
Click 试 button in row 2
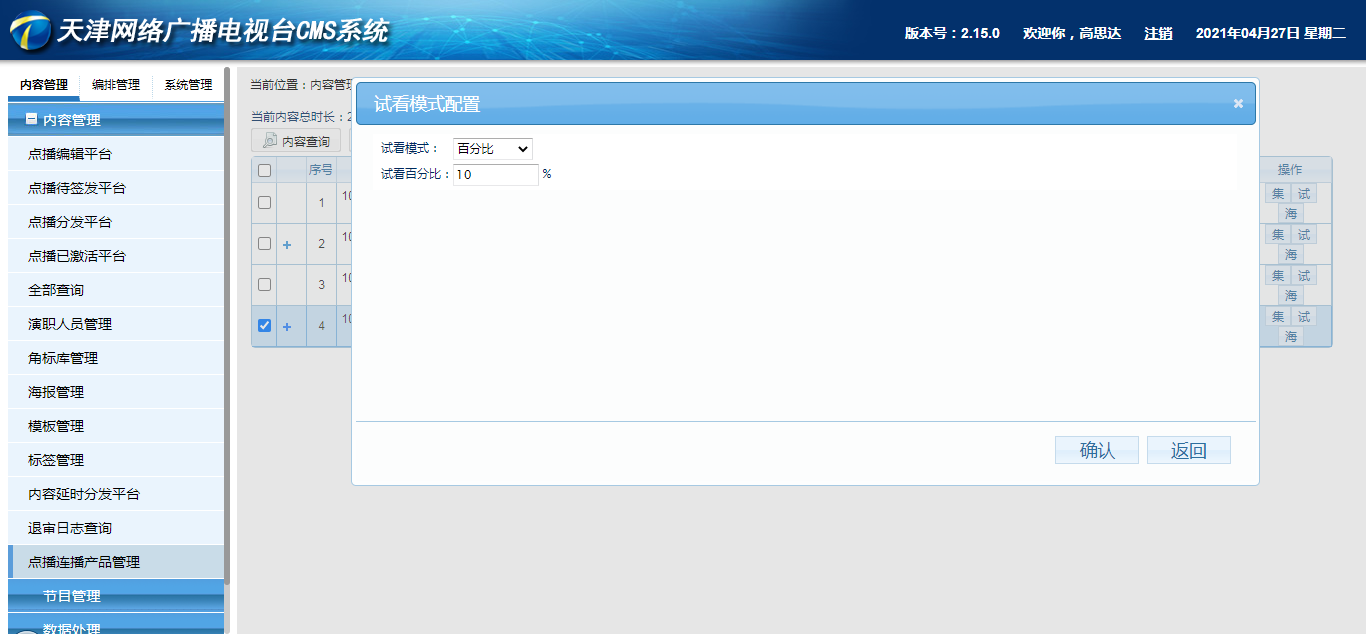click(1304, 235)
